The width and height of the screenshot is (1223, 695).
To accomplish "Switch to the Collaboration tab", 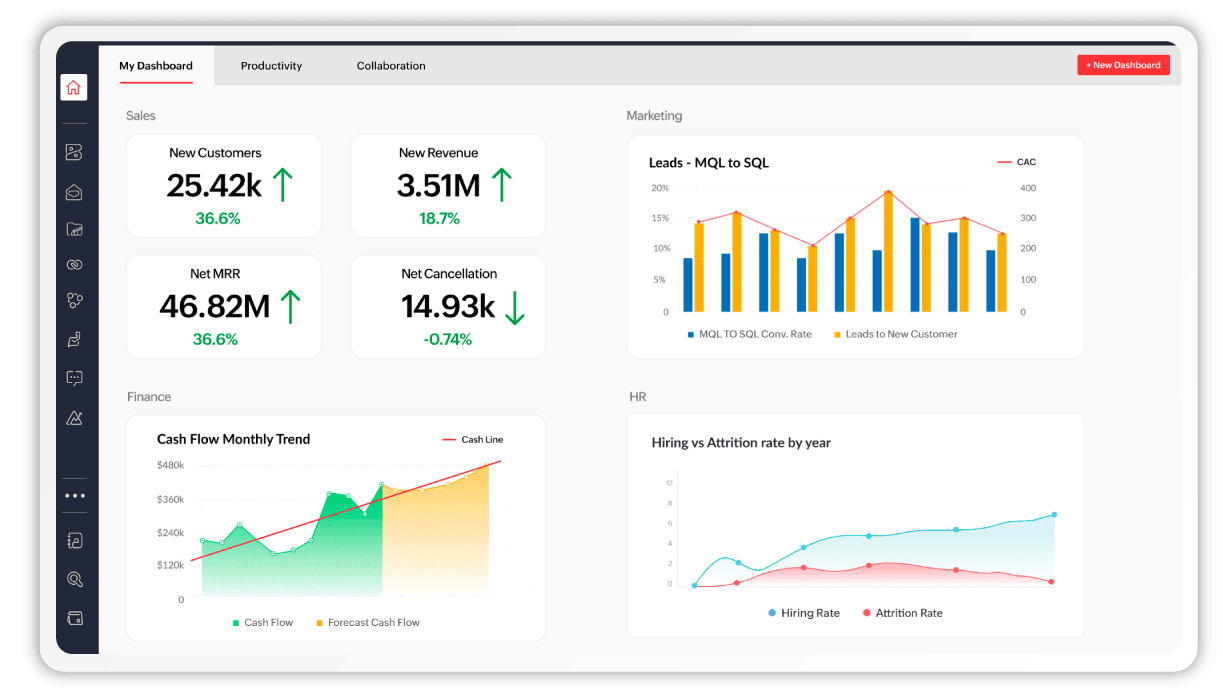I will 391,66.
